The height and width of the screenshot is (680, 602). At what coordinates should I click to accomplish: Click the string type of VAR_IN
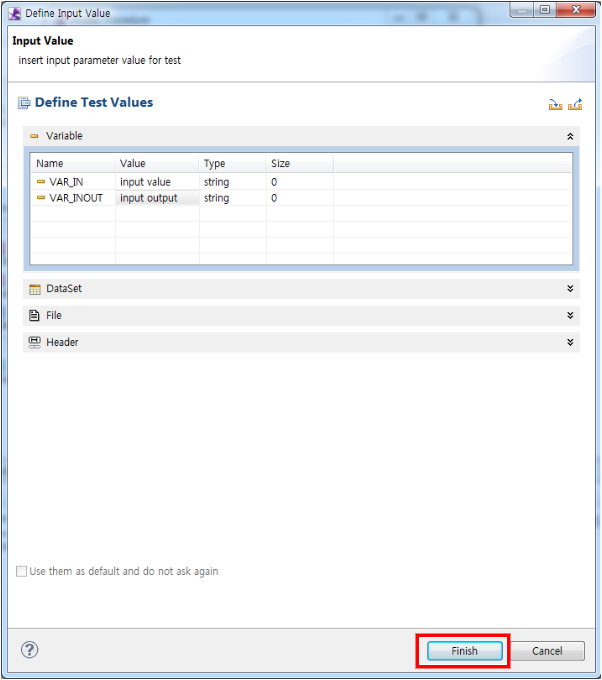click(233, 182)
